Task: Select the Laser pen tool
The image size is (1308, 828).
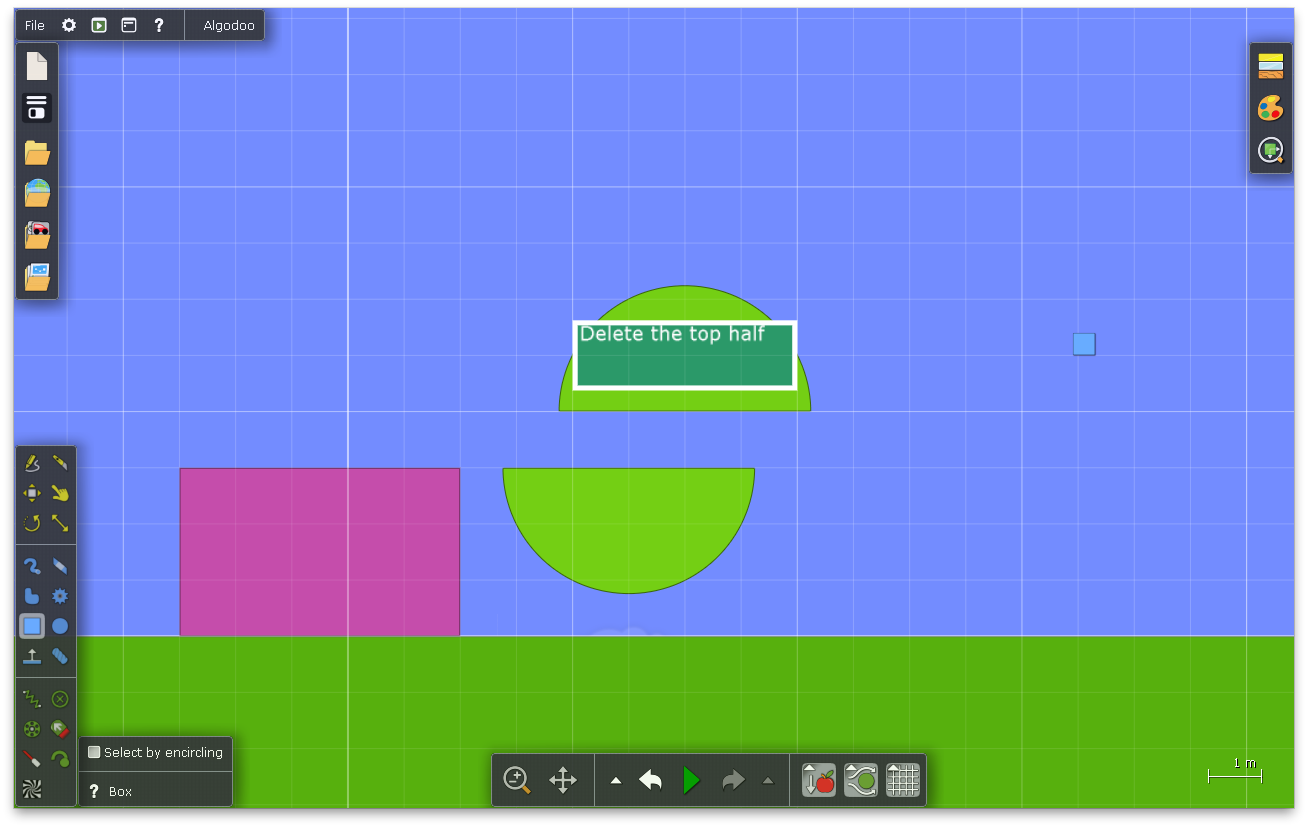Action: point(32,759)
